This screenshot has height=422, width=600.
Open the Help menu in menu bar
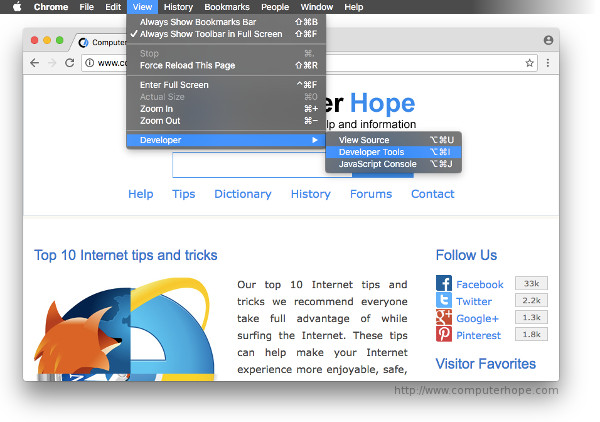tap(354, 7)
